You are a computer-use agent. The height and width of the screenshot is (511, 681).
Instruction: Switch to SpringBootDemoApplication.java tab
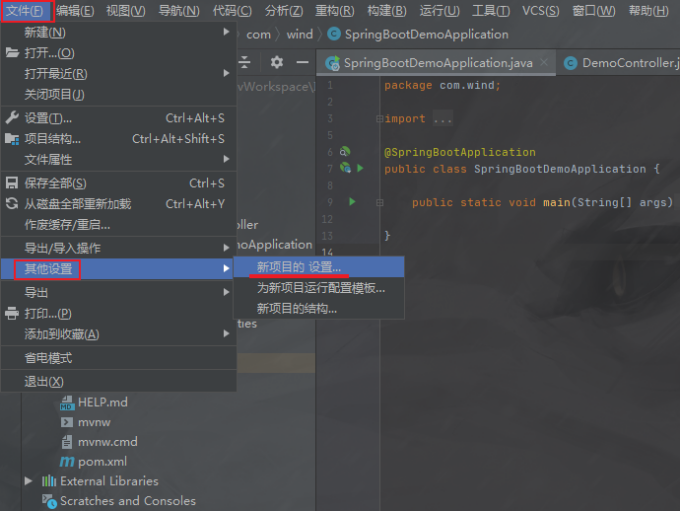click(x=436, y=63)
